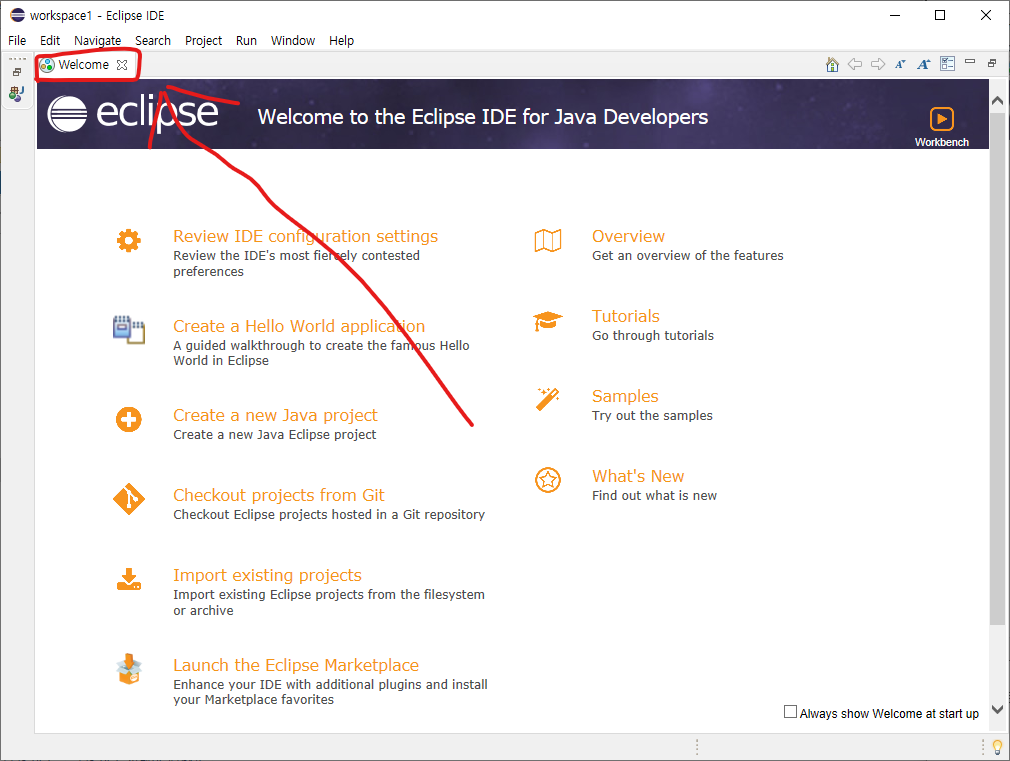Image resolution: width=1010 pixels, height=761 pixels.
Task: Go back using the left arrow icon
Action: [x=855, y=64]
